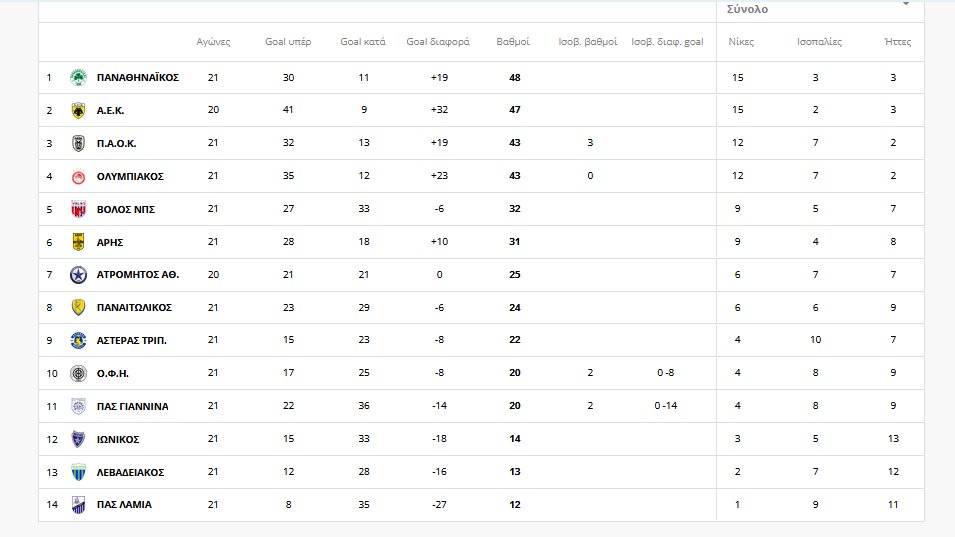Click the Ιωνικός club badge
The height and width of the screenshot is (537, 955).
click(78, 439)
